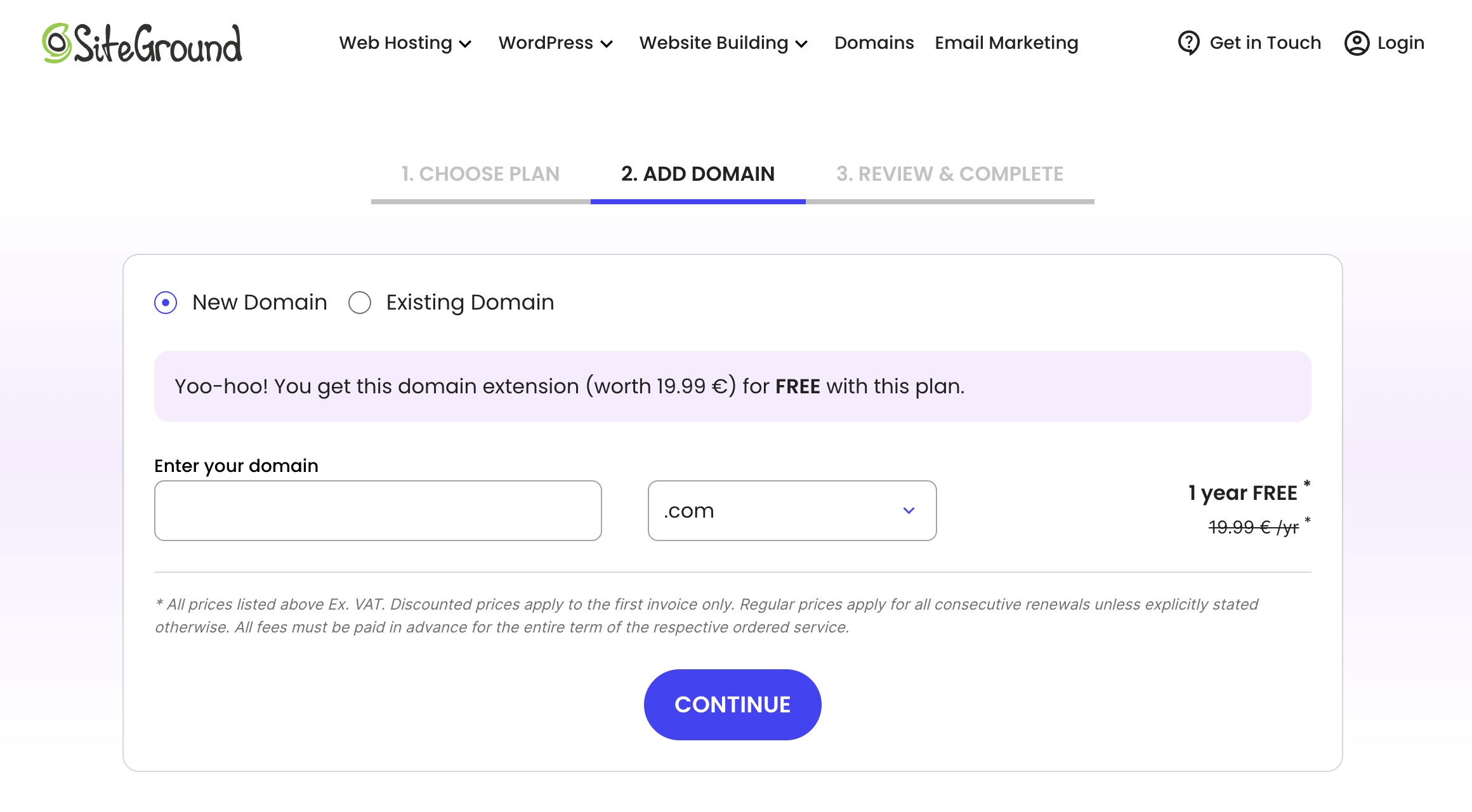Screen dimensions: 1472x812
Task: Click the struck-through '19.99 € /yr' price
Action: 1254,527
